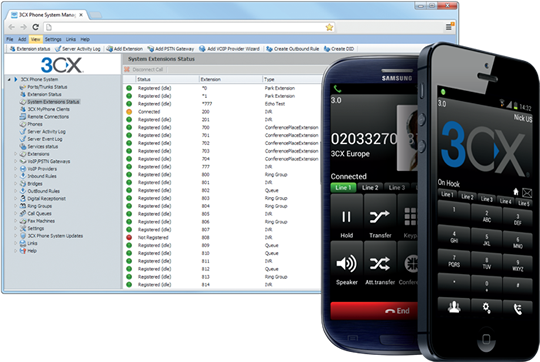Open the Settings menu

click(53, 39)
